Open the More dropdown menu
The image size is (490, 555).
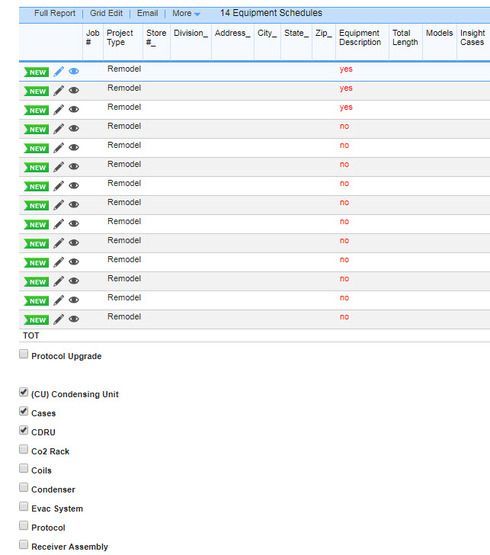[186, 13]
